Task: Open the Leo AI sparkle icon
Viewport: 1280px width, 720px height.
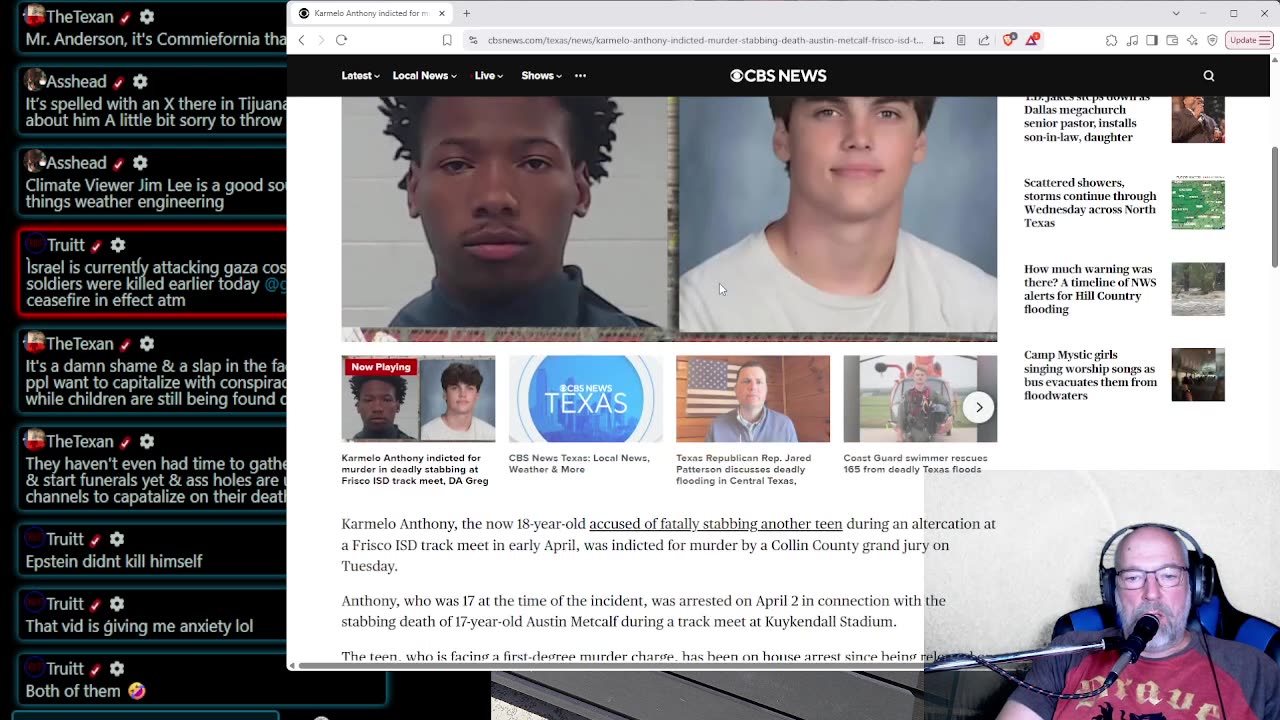Action: click(x=1192, y=40)
